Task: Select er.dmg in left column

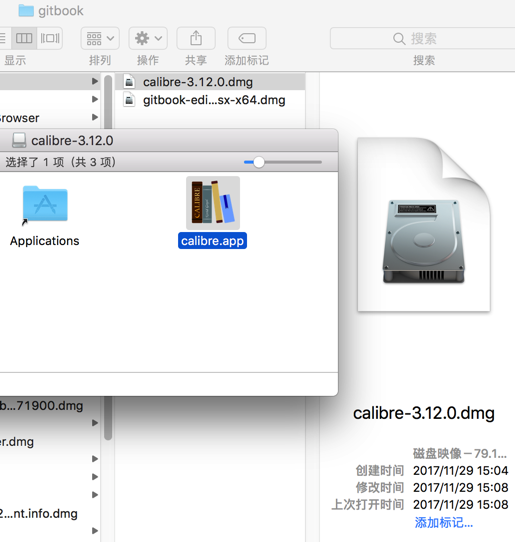Action: [x=17, y=442]
